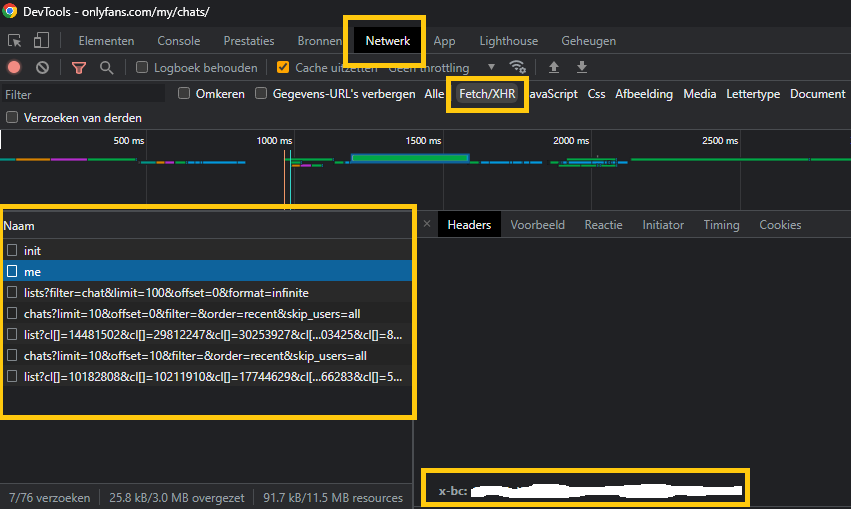Click the import HAR upload icon
Viewport: 851px width, 509px height.
point(554,68)
